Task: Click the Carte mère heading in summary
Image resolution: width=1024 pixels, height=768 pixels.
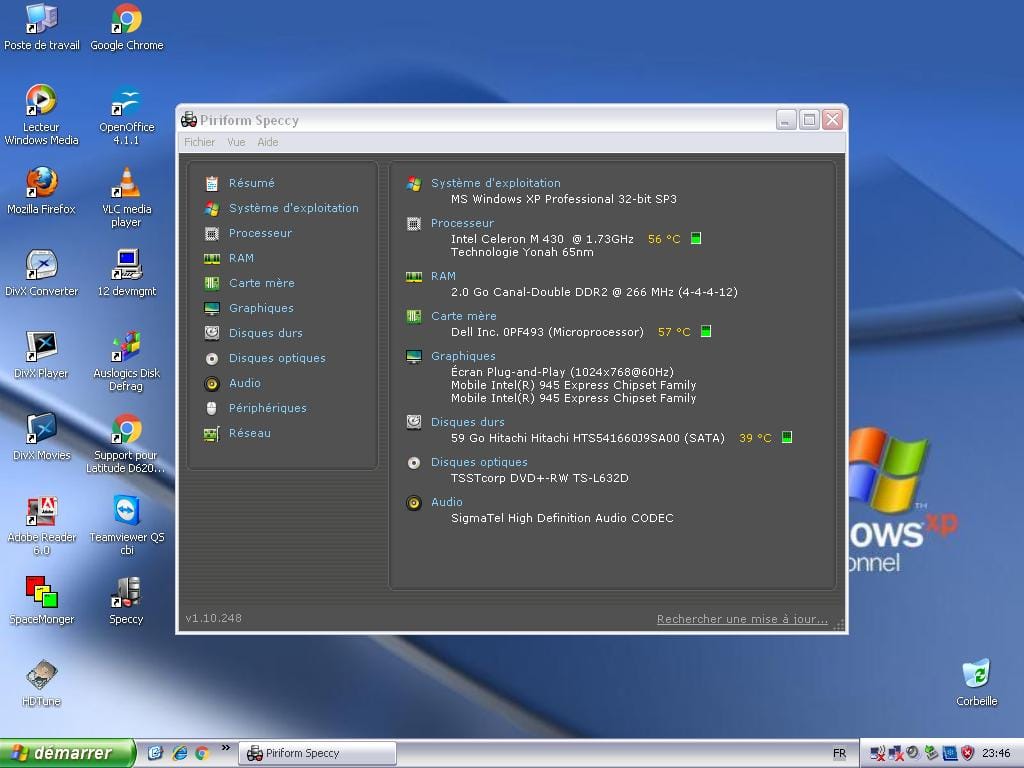Action: (x=464, y=316)
